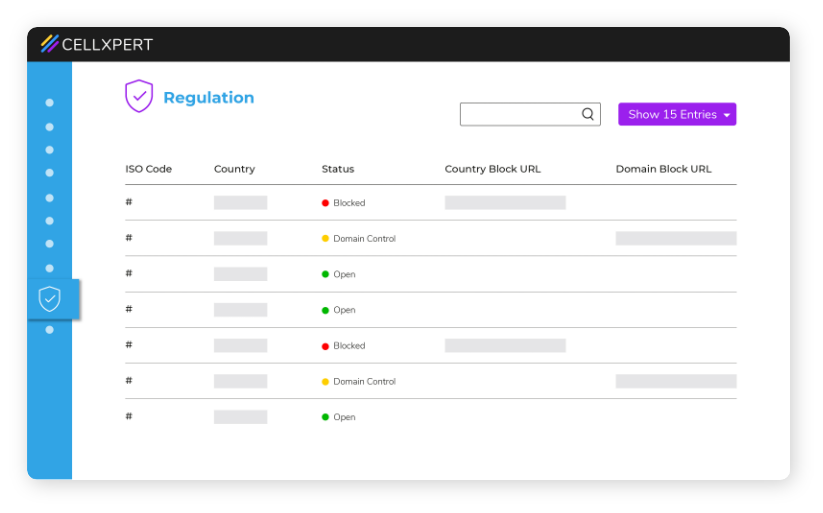Click the Country Block URL column header
Viewport: 823px width, 513px height.
tap(492, 169)
